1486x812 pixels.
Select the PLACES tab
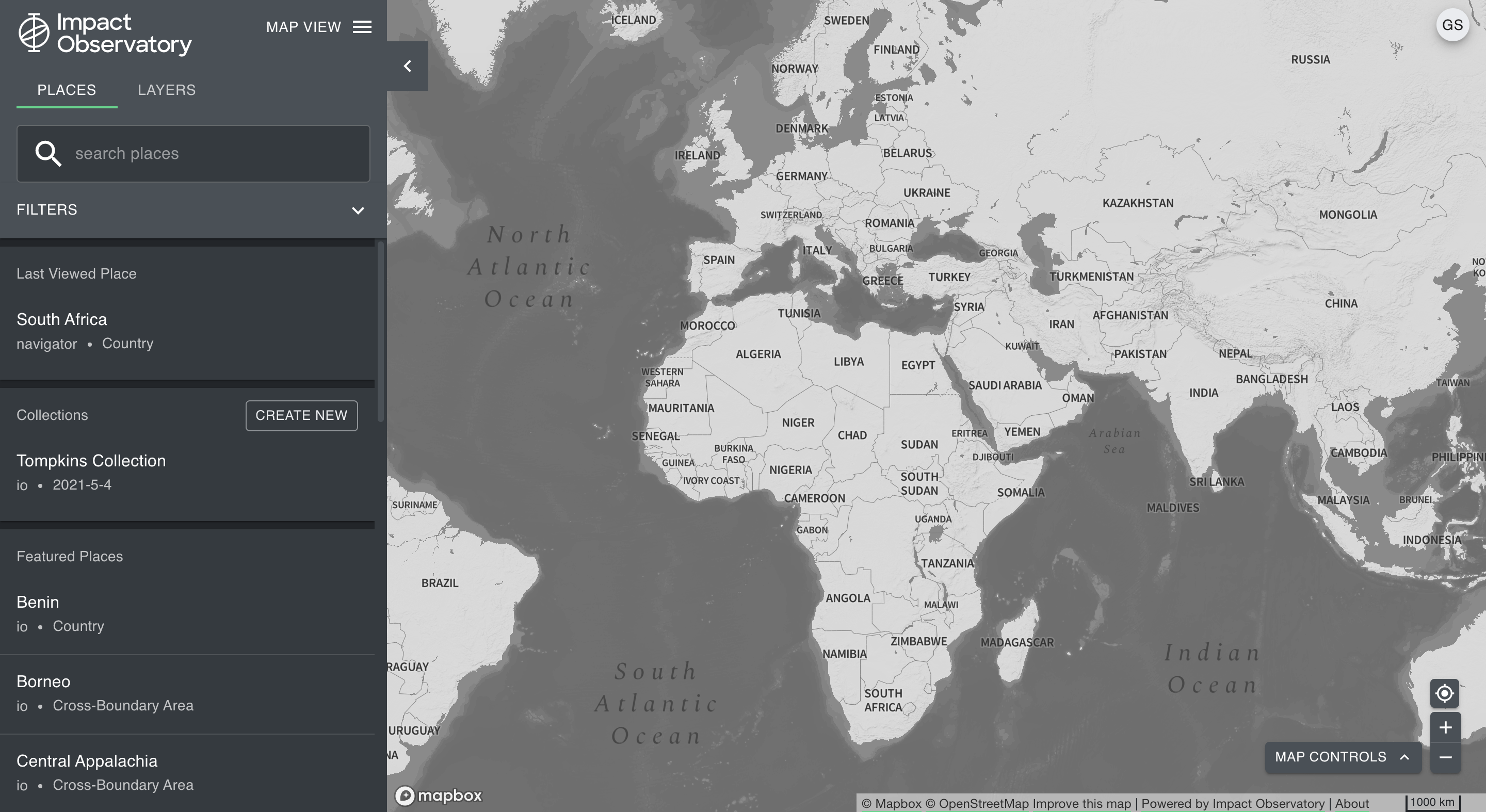pos(67,90)
